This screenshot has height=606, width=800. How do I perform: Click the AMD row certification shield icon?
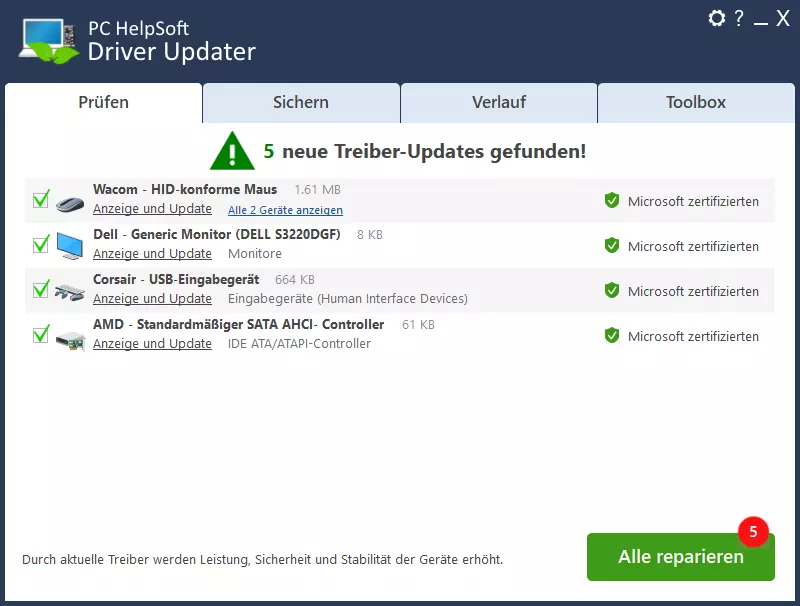(x=612, y=335)
